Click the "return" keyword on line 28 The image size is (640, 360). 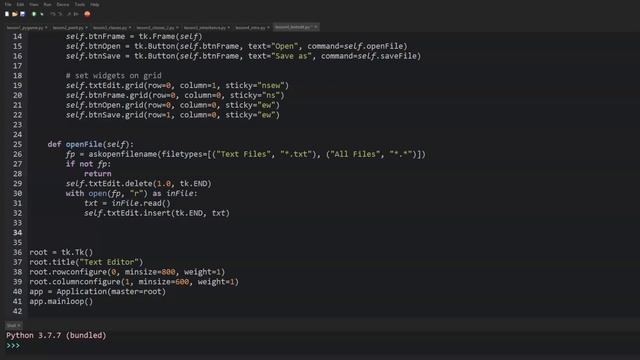98,174
